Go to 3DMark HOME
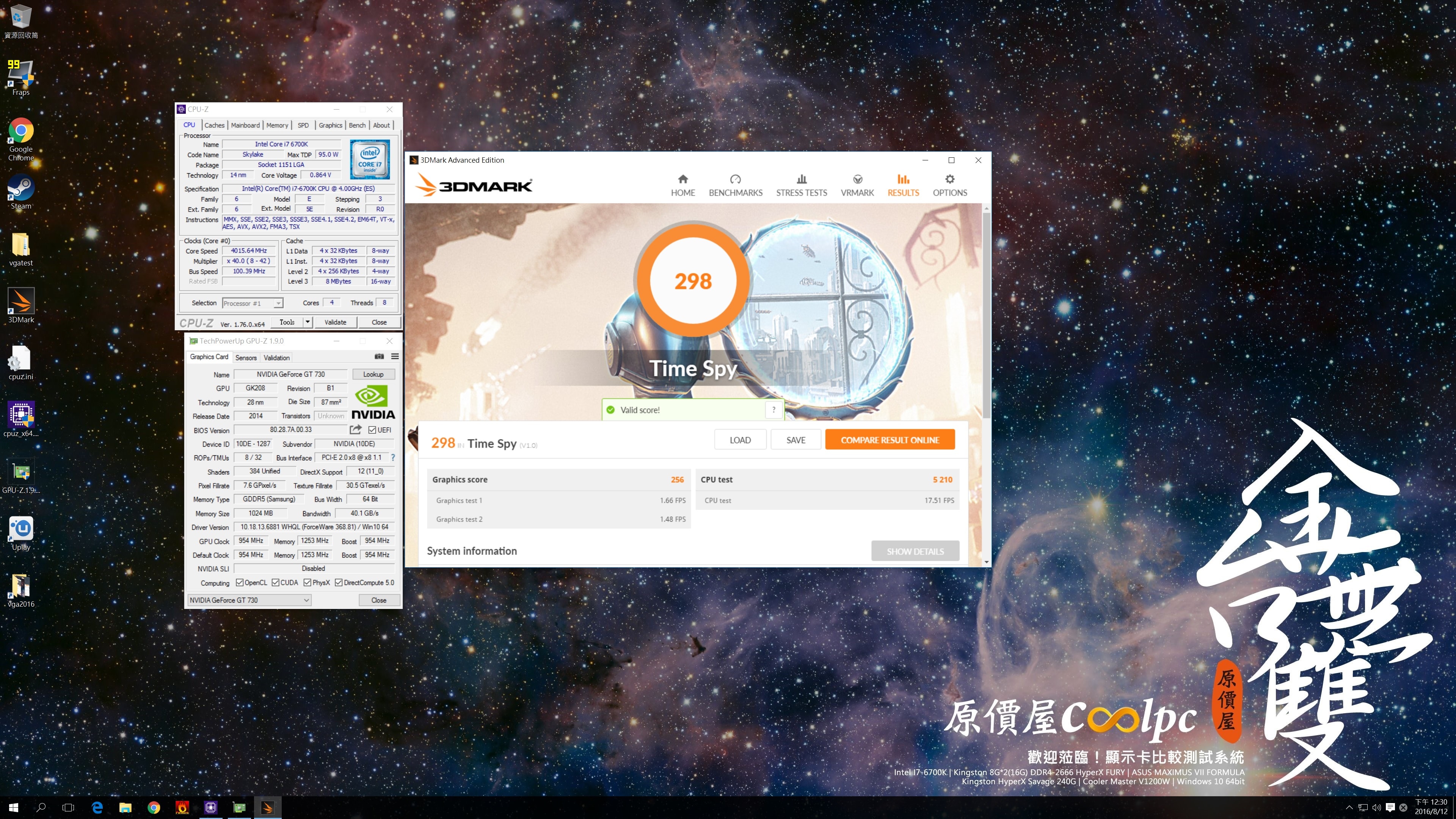This screenshot has width=1456, height=819. 683,185
